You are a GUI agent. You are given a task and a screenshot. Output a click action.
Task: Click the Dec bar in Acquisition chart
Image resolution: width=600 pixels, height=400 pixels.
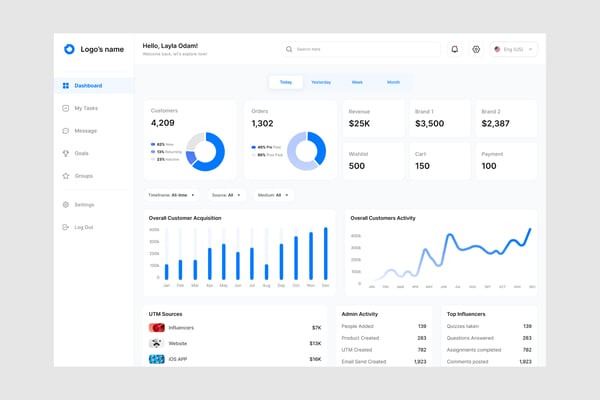coord(326,253)
